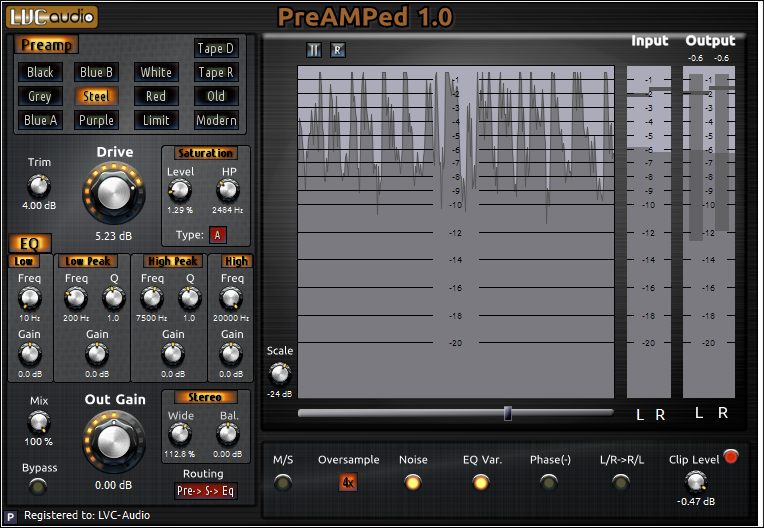Toggle the M/S mode switch
Image resolution: width=764 pixels, height=528 pixels.
click(283, 483)
